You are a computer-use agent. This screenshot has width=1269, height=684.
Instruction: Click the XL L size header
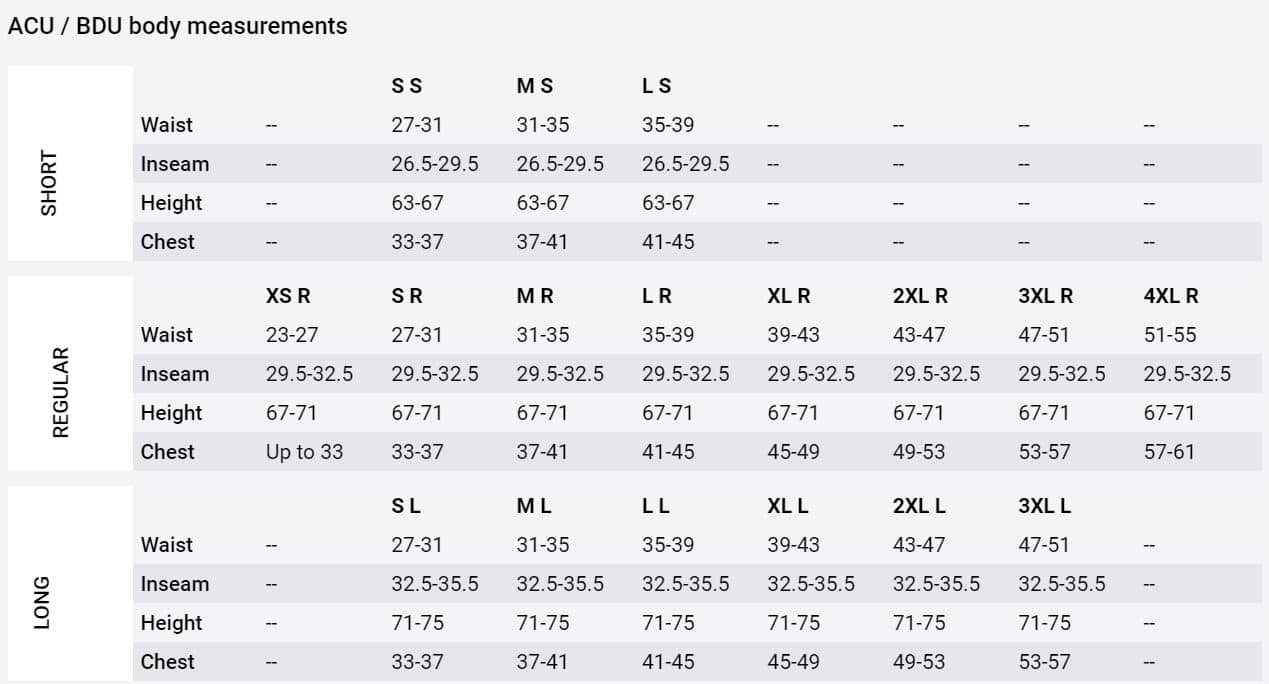(788, 506)
